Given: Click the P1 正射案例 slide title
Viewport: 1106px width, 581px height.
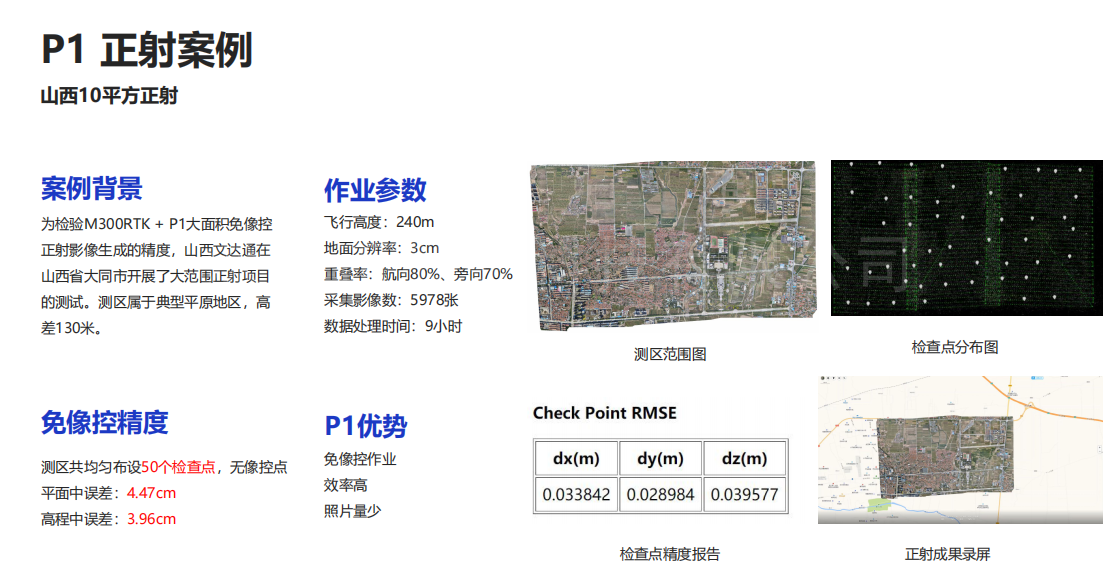Looking at the screenshot, I should (x=146, y=50).
